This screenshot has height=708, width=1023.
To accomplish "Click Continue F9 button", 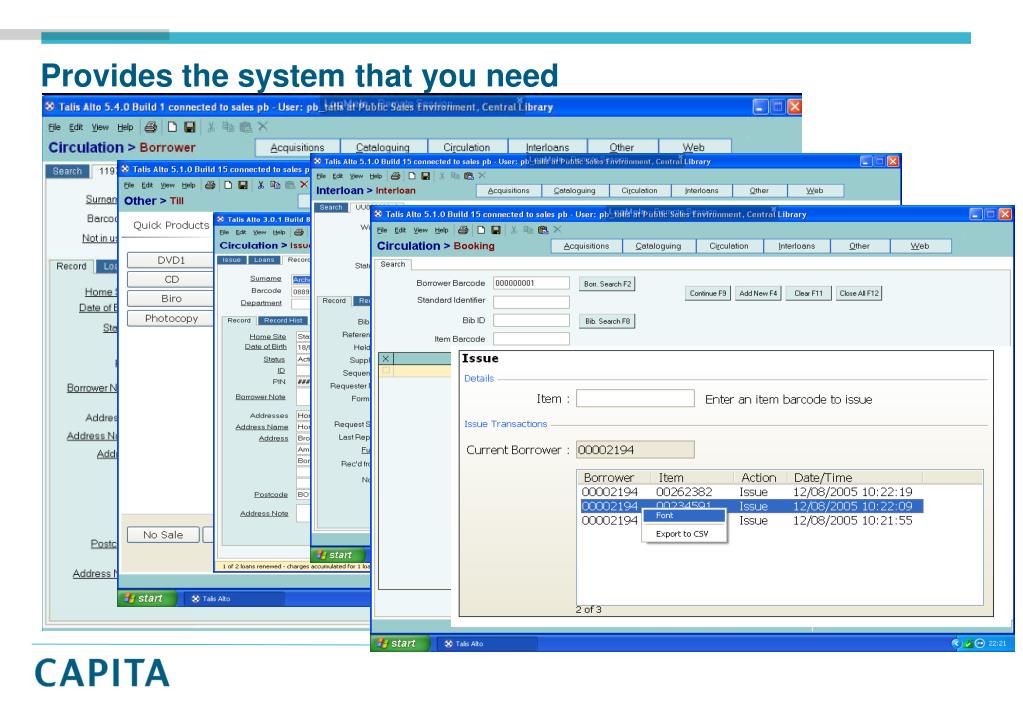I will [x=707, y=294].
